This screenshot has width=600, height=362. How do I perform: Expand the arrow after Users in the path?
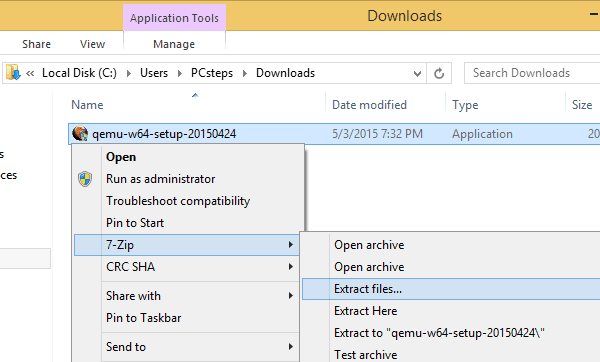click(179, 73)
